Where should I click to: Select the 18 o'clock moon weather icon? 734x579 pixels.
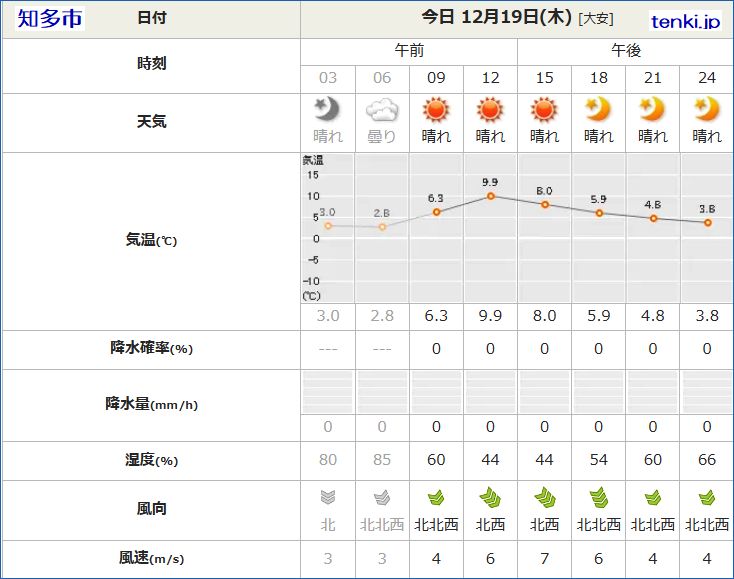pos(598,109)
